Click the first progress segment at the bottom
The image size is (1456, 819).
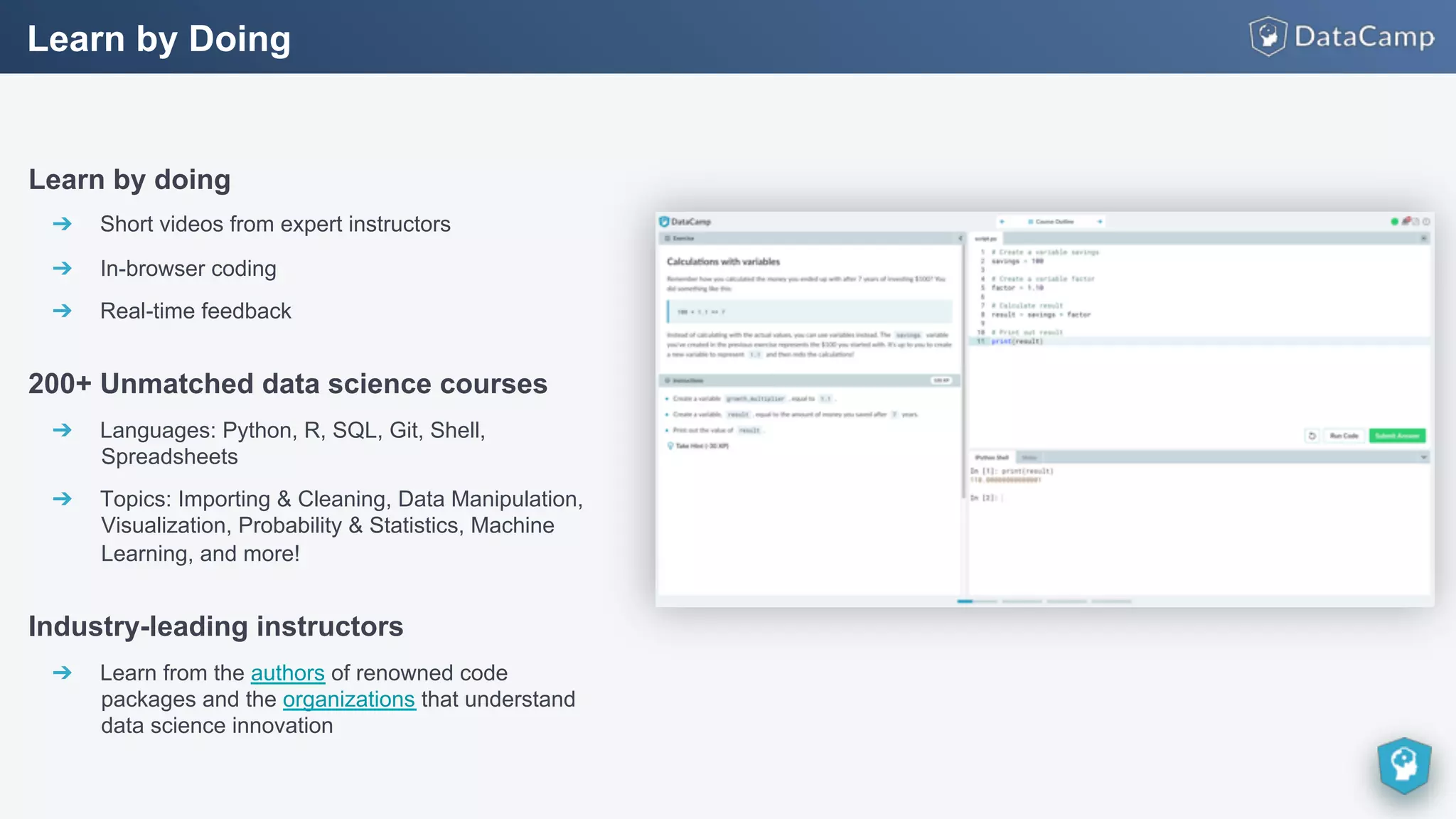coord(977,601)
